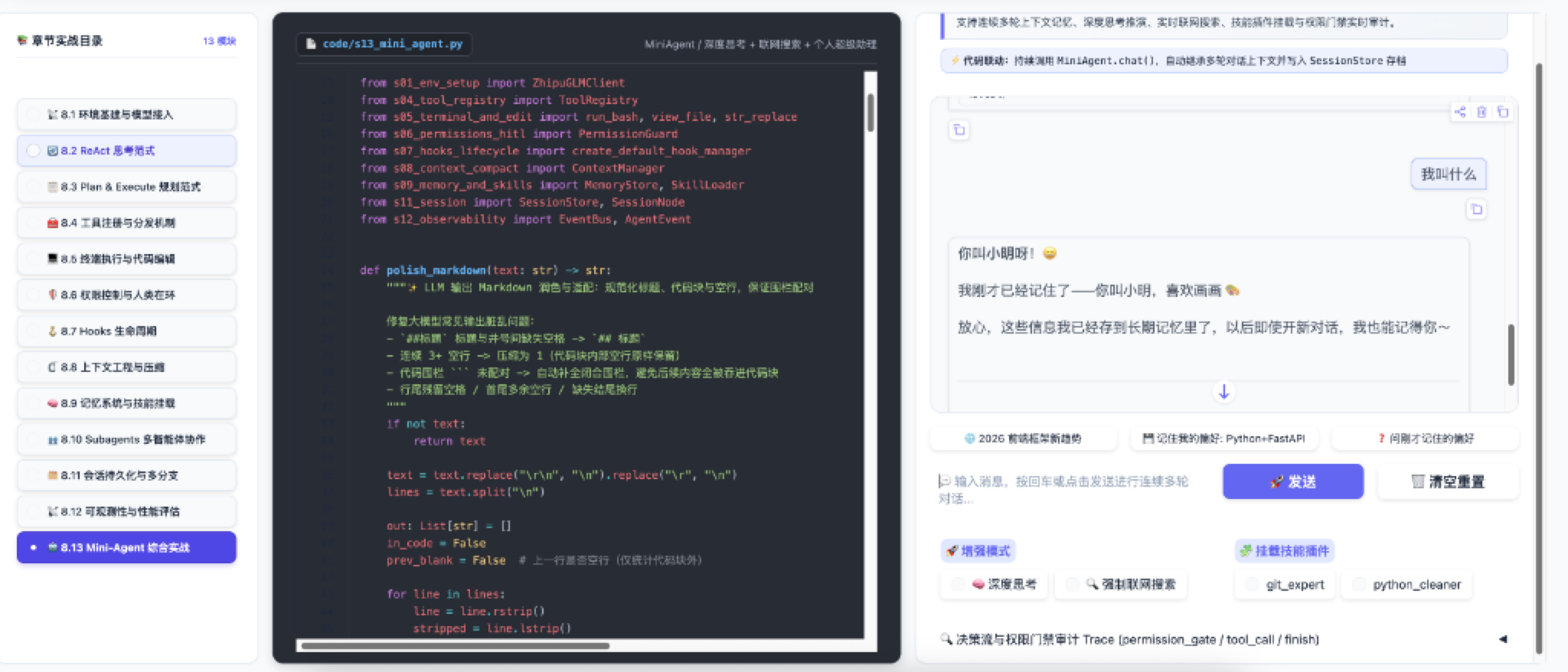Click the copy icon beside the trash icon
The height and width of the screenshot is (672, 1568).
(x=1503, y=112)
